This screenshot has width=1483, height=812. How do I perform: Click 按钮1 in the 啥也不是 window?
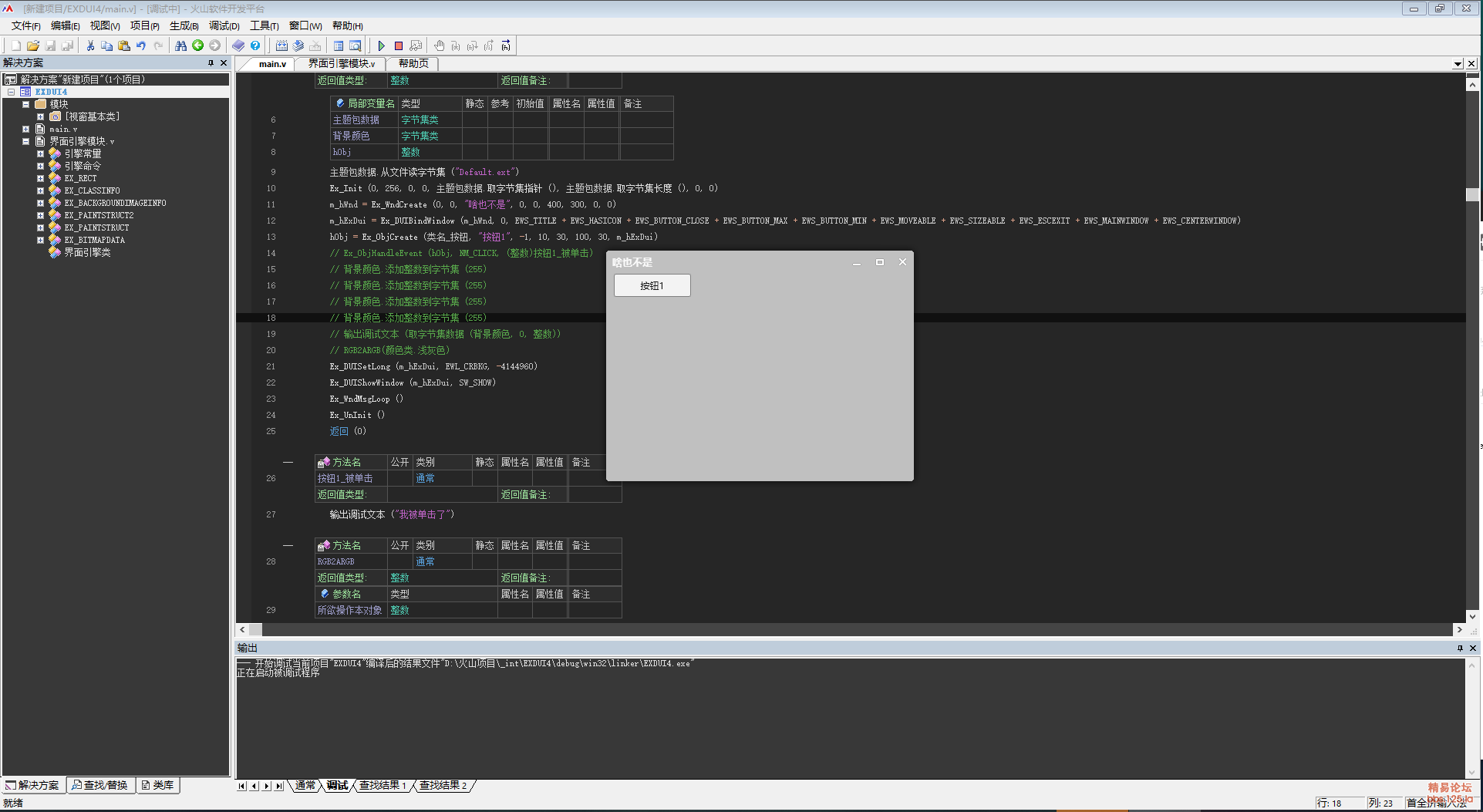[x=652, y=285]
